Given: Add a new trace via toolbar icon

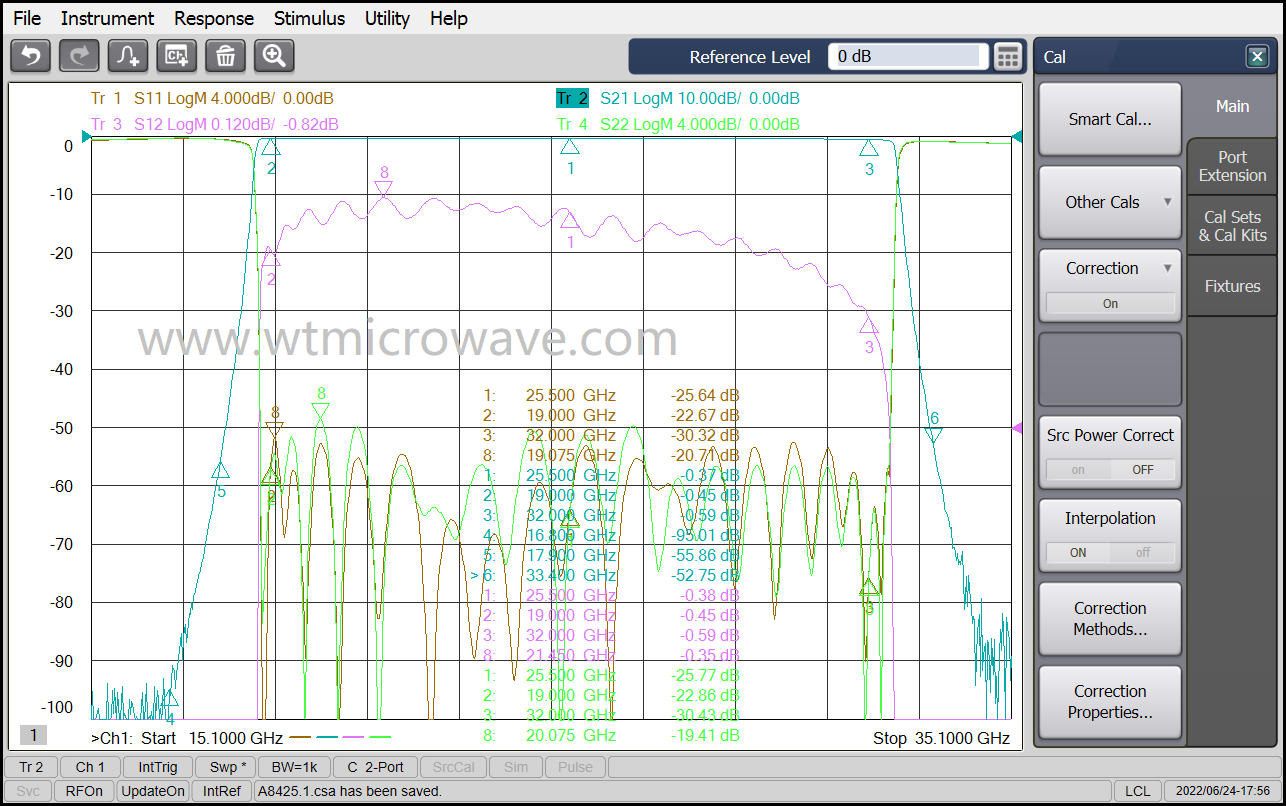Looking at the screenshot, I should (128, 56).
